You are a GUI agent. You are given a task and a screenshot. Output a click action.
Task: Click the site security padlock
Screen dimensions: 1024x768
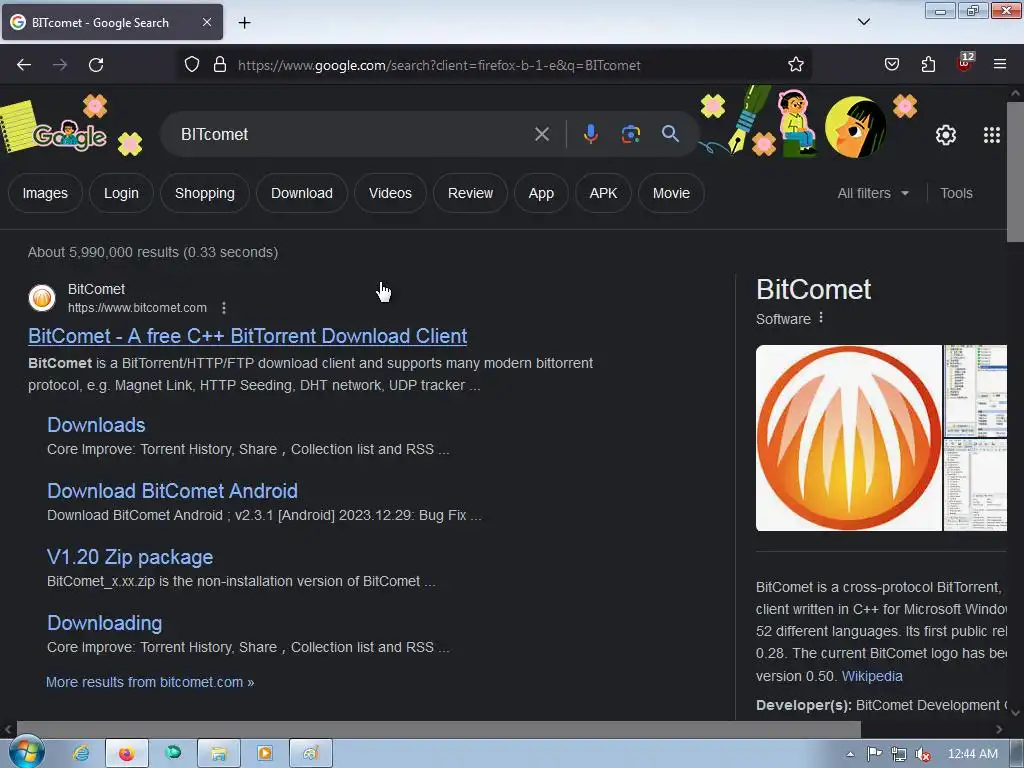[x=220, y=65]
